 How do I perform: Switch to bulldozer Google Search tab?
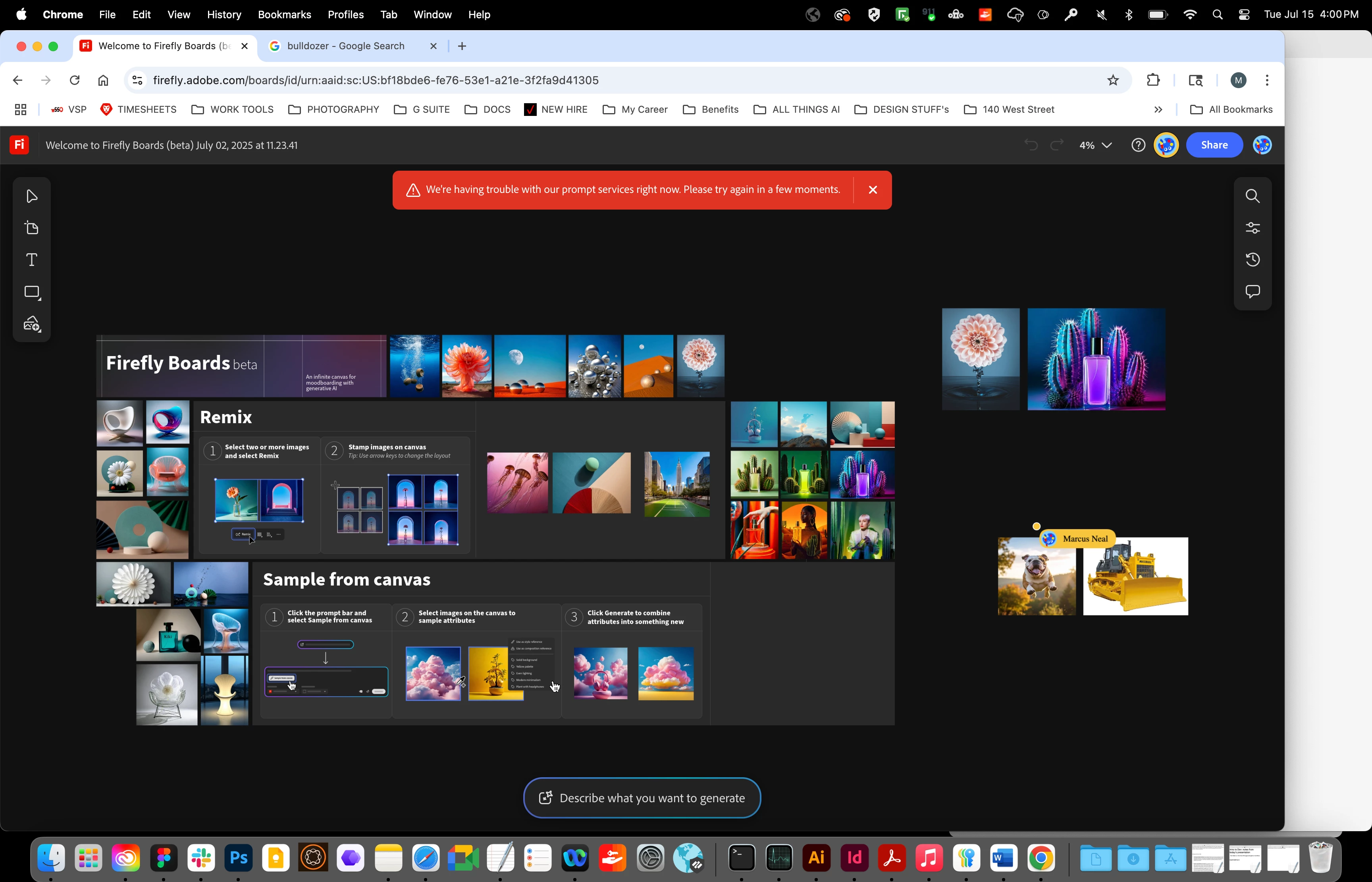(x=346, y=46)
